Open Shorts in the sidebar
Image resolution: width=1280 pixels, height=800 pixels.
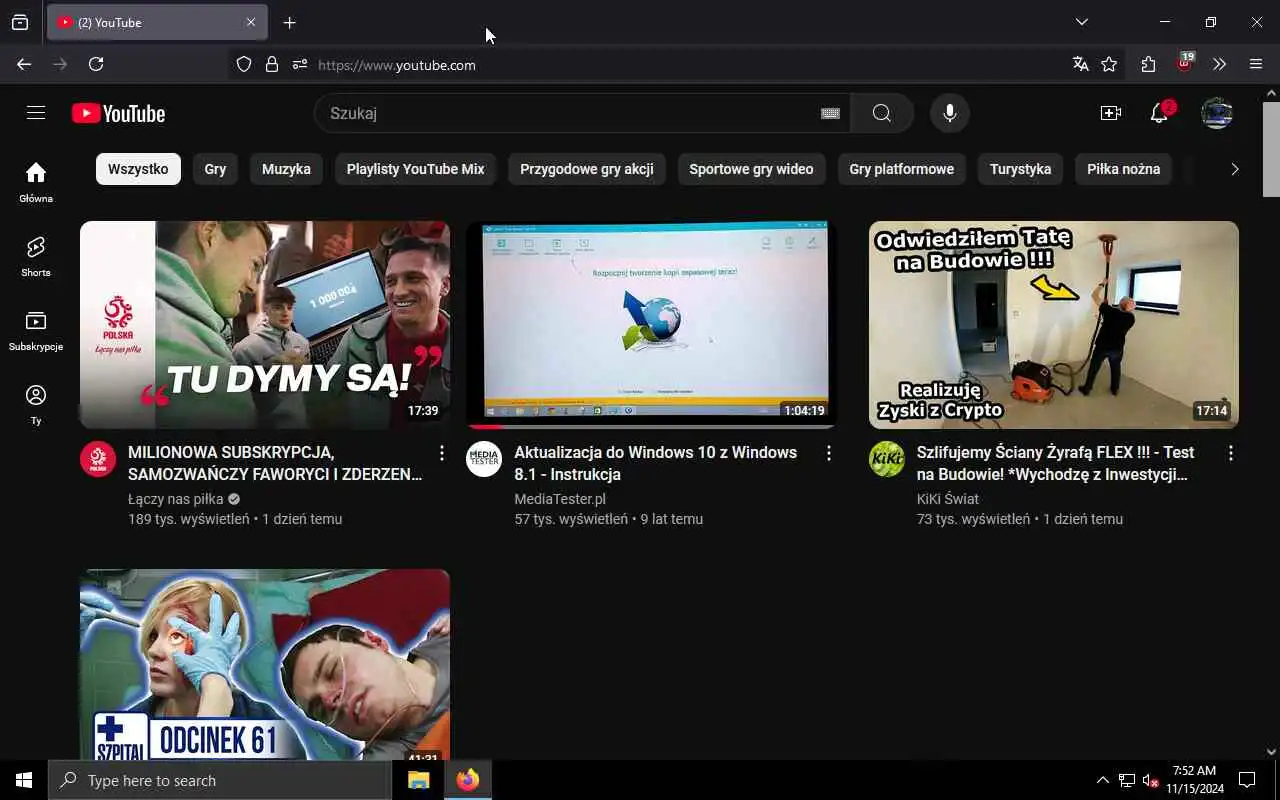36,256
